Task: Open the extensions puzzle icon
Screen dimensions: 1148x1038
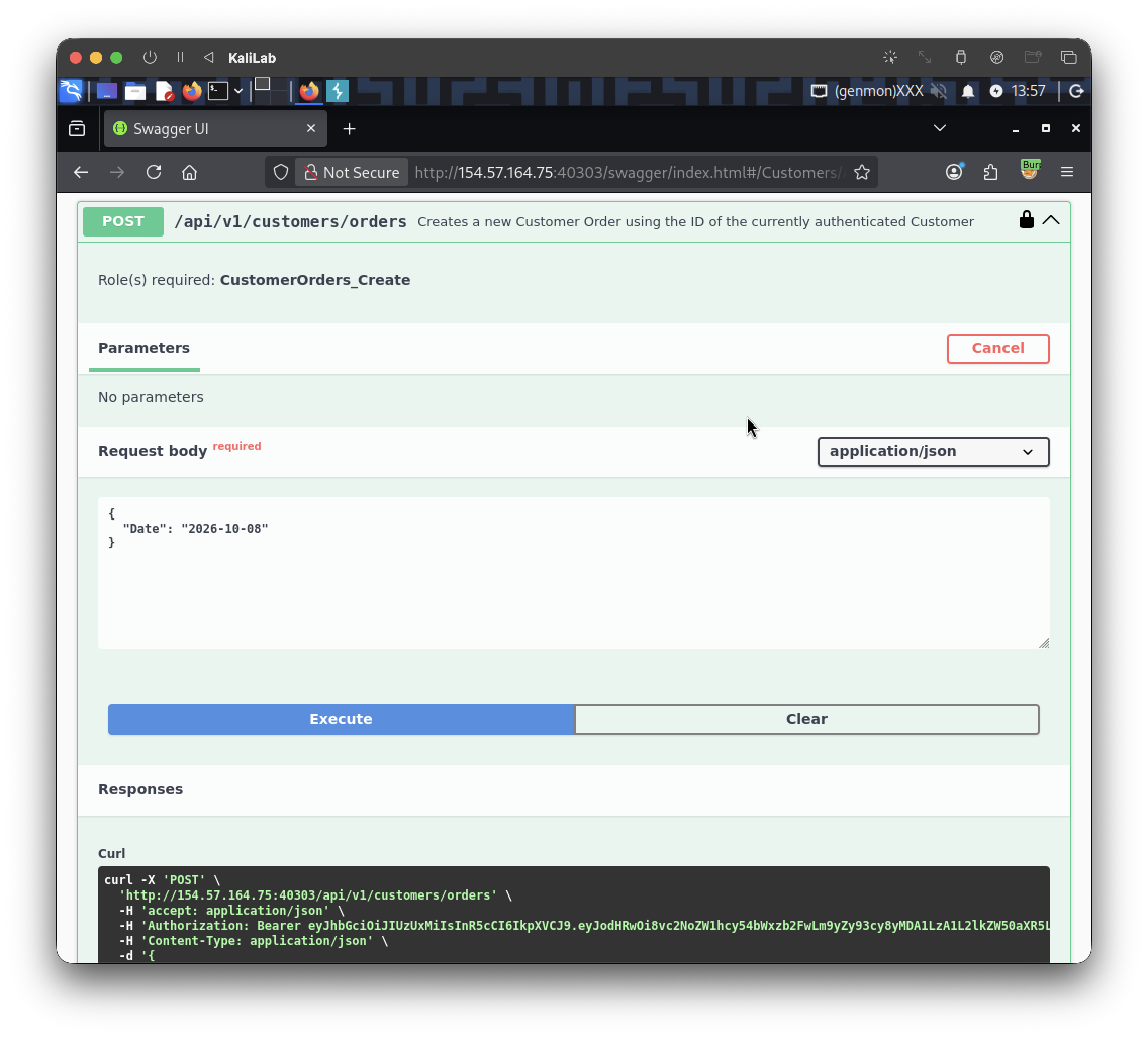Action: pyautogui.click(x=991, y=172)
